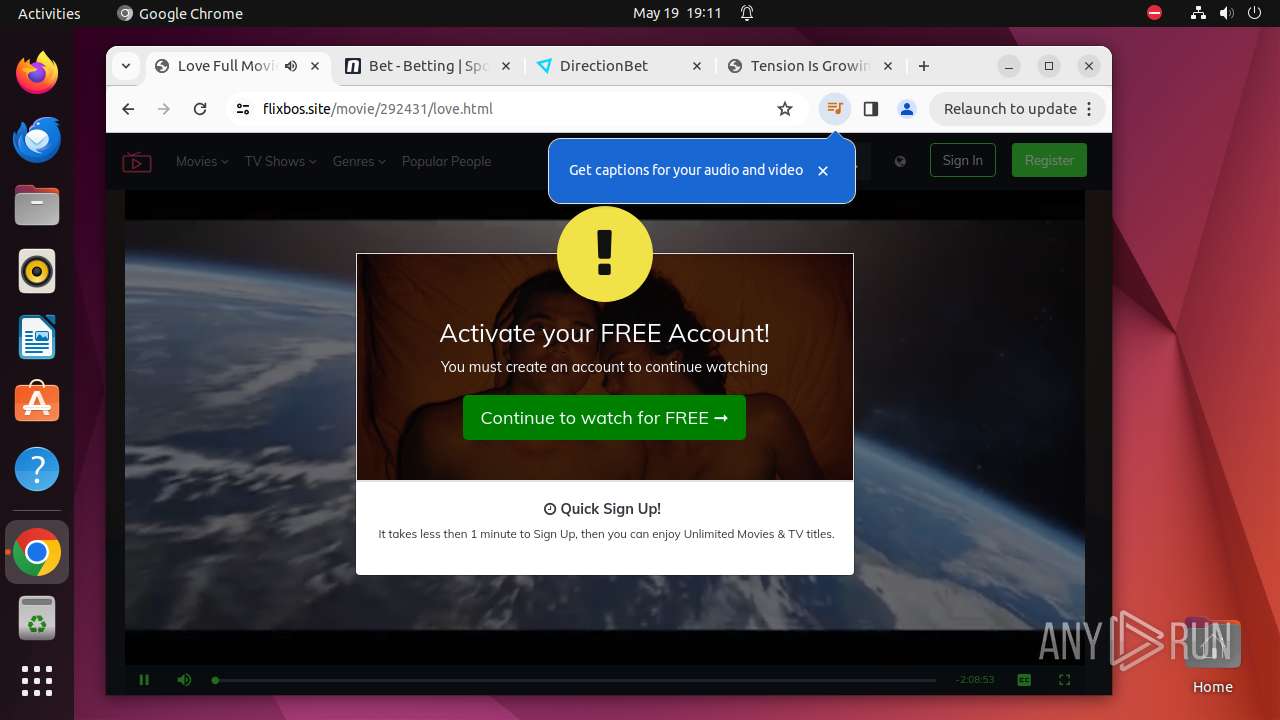Open Google Chrome app menu in top bar
The image size is (1280, 720).
(180, 13)
